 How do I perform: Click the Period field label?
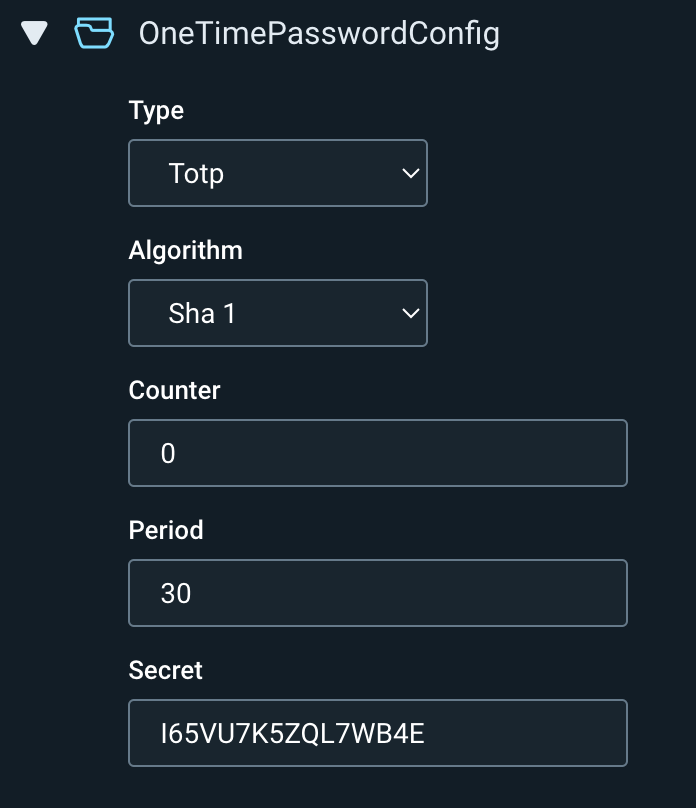166,530
